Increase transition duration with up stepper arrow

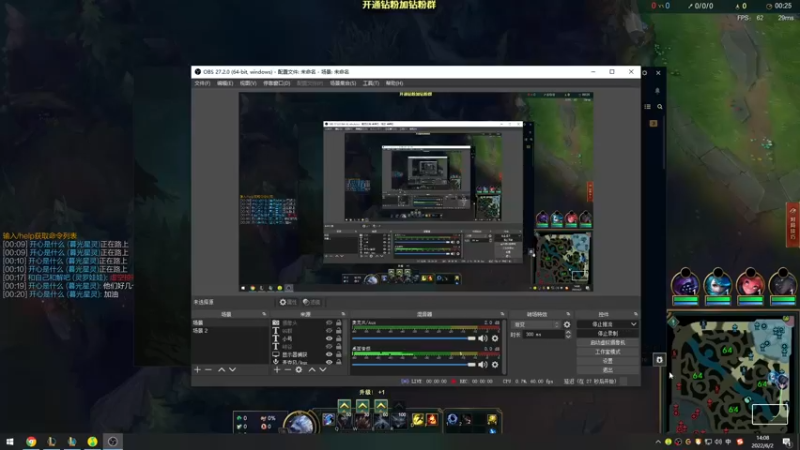click(x=568, y=332)
